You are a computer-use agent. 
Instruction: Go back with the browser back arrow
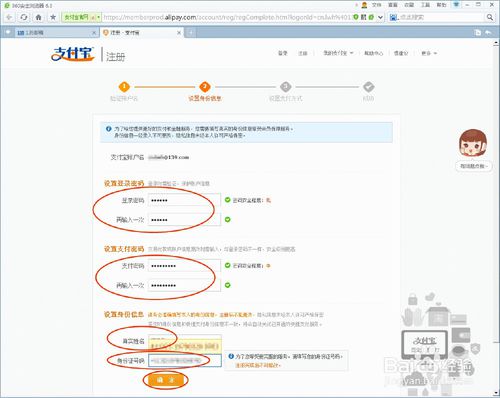click(x=9, y=17)
